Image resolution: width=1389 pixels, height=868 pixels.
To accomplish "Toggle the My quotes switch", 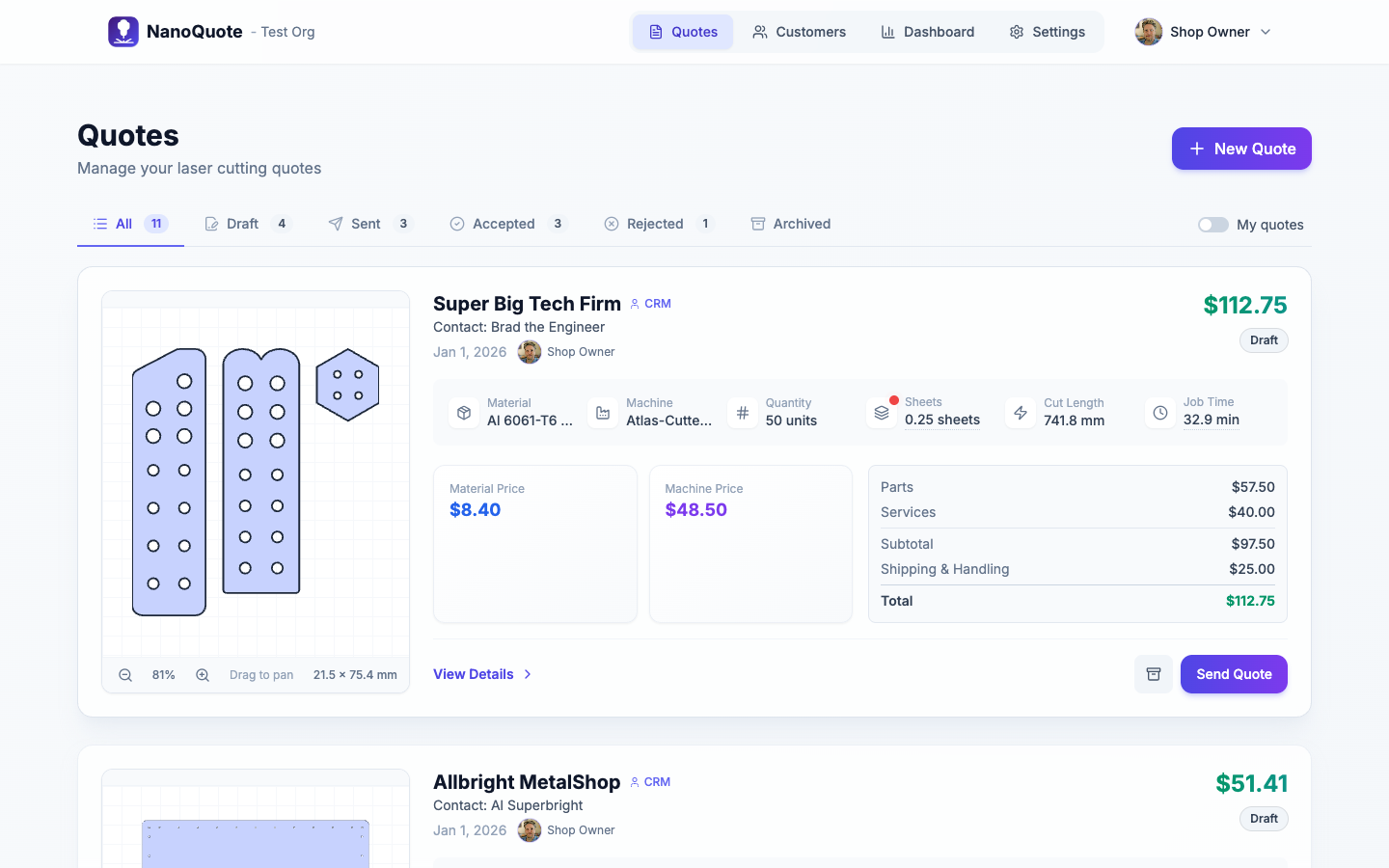I will pyautogui.click(x=1212, y=225).
